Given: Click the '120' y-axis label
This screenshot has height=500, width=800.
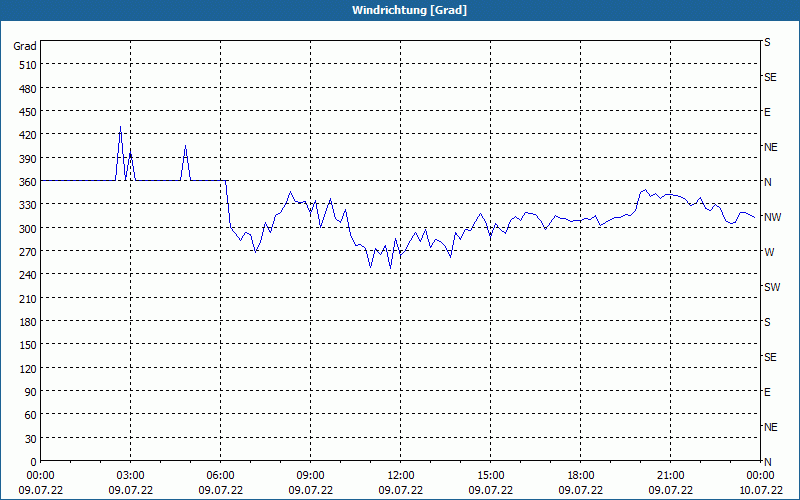Looking at the screenshot, I should 28,369.
